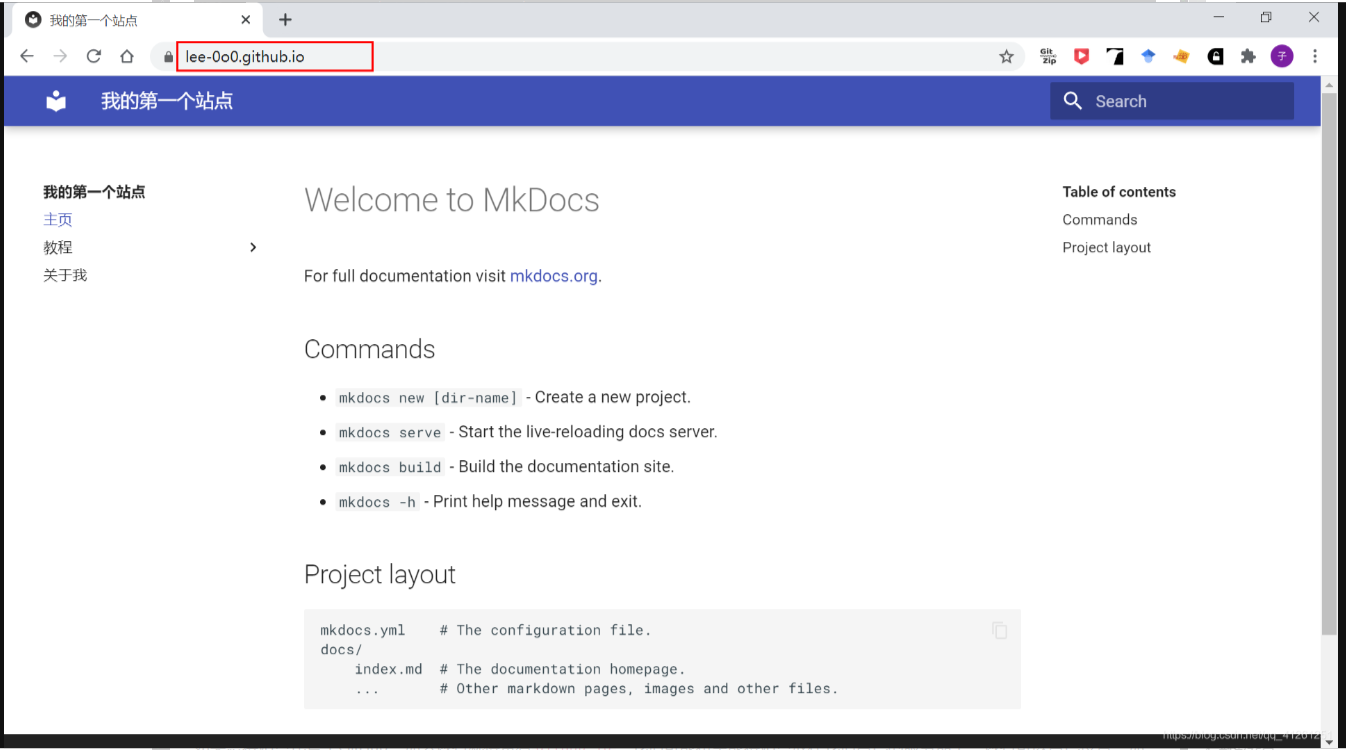The image size is (1346, 750).
Task: Click the sidebar title 我的第一个站点
Action: tap(94, 192)
